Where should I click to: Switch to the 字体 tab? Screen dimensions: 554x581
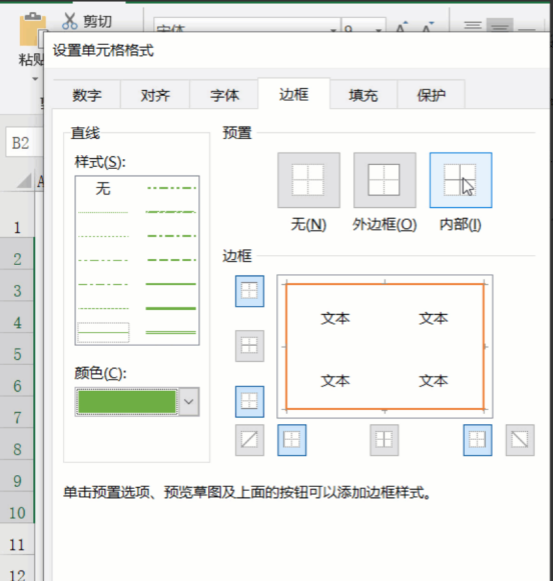pos(224,95)
